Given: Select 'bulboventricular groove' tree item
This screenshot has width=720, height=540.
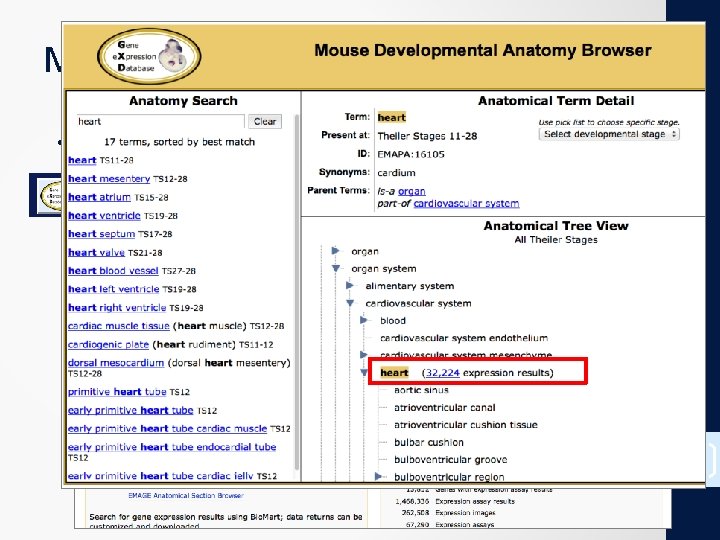Looking at the screenshot, I should point(450,460).
